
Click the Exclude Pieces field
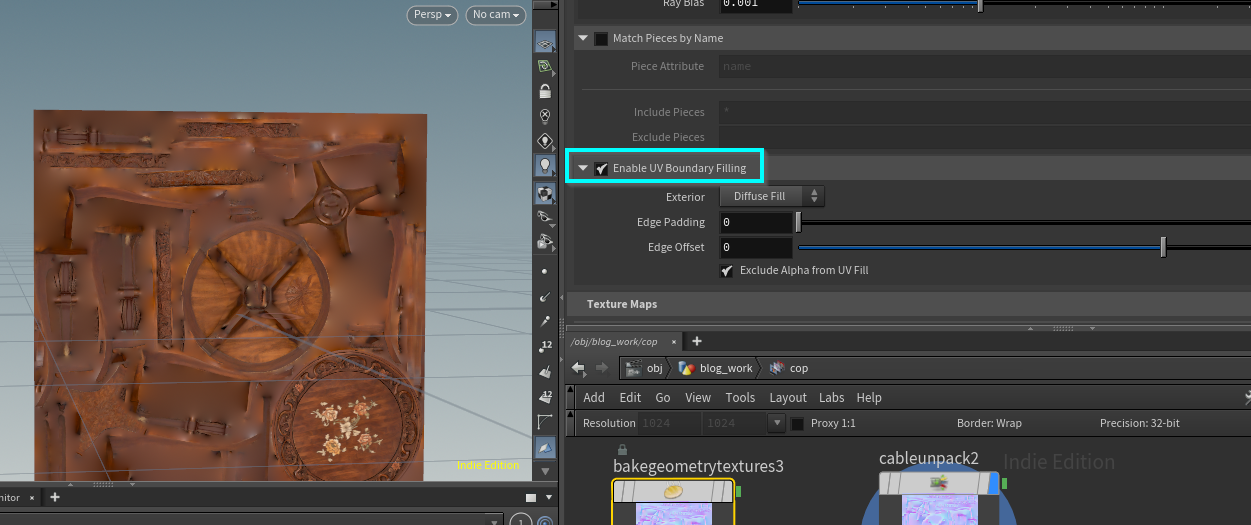(984, 137)
